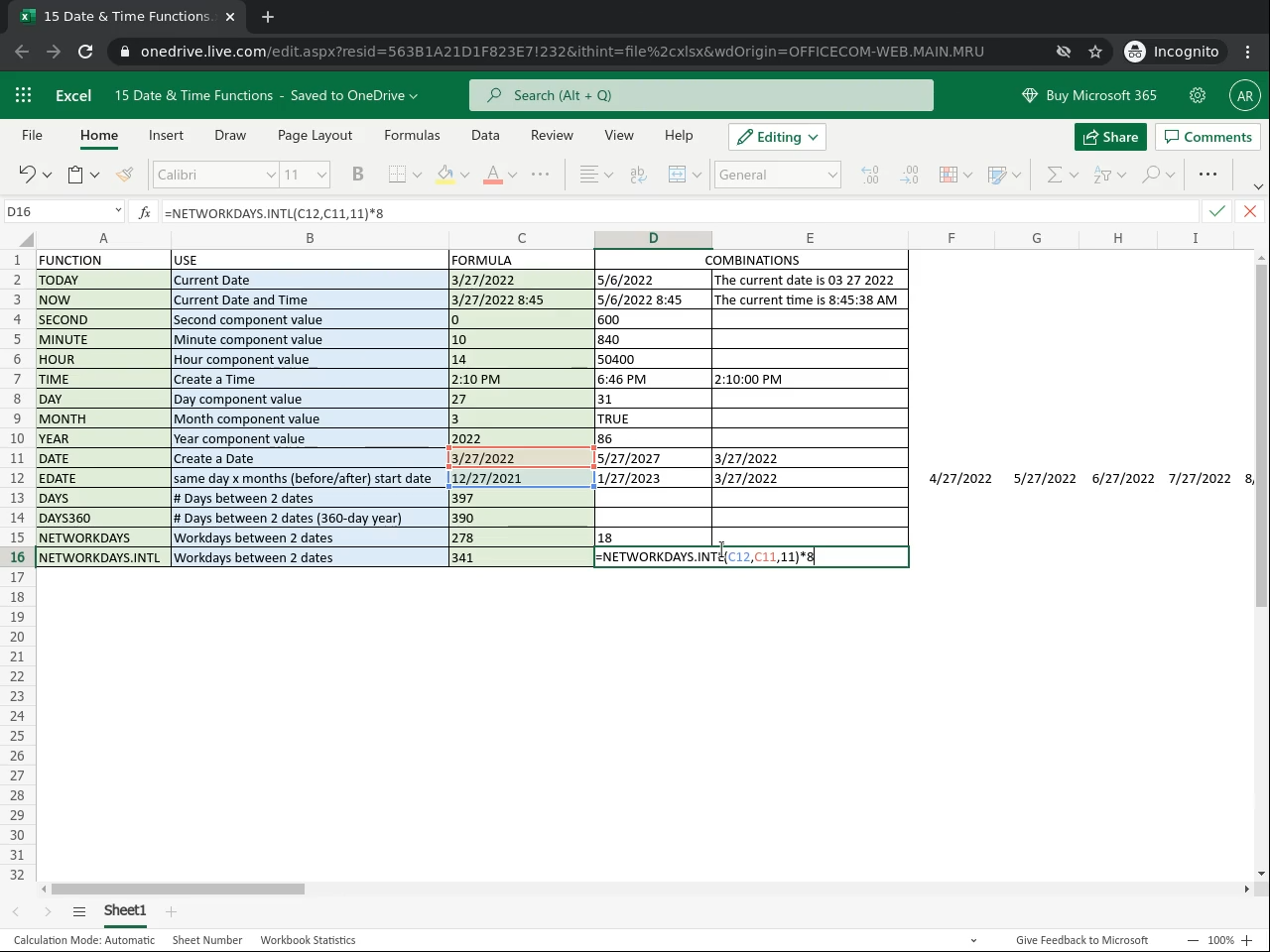1270x952 pixels.
Task: Click the yellow fill color swatch
Action: [445, 175]
